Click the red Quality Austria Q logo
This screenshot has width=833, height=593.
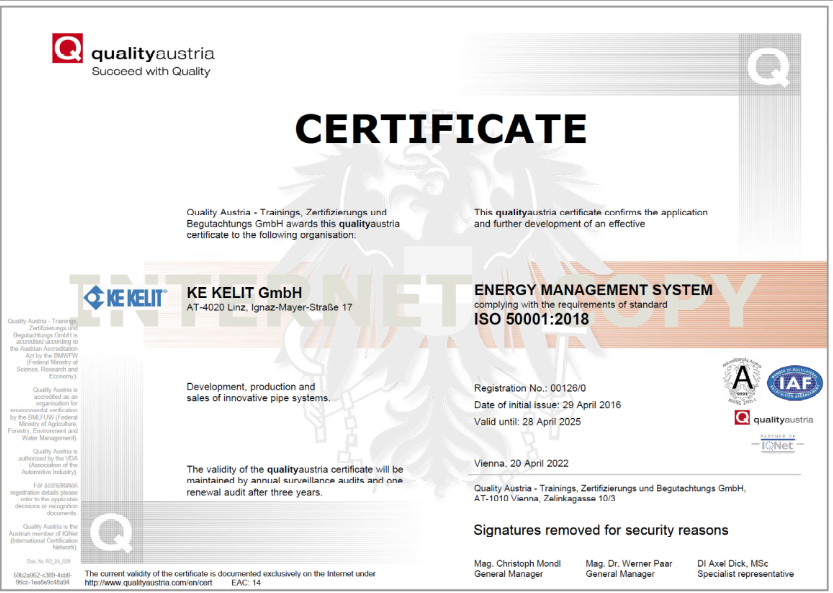(x=67, y=48)
